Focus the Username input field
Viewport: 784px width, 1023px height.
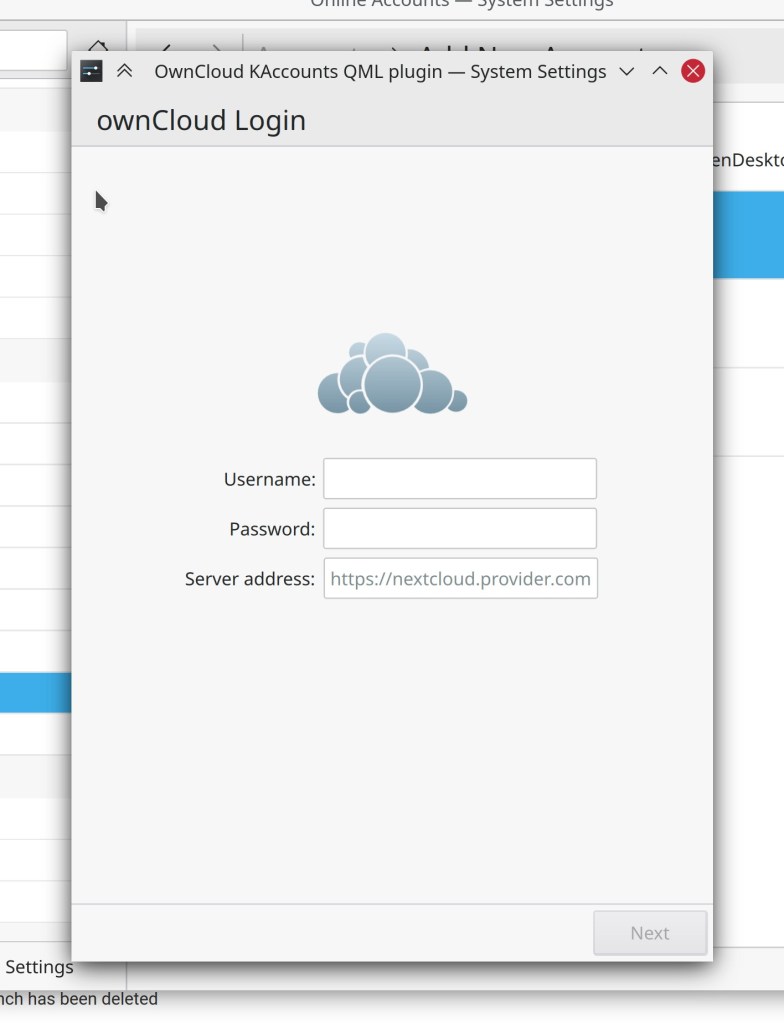tap(460, 479)
